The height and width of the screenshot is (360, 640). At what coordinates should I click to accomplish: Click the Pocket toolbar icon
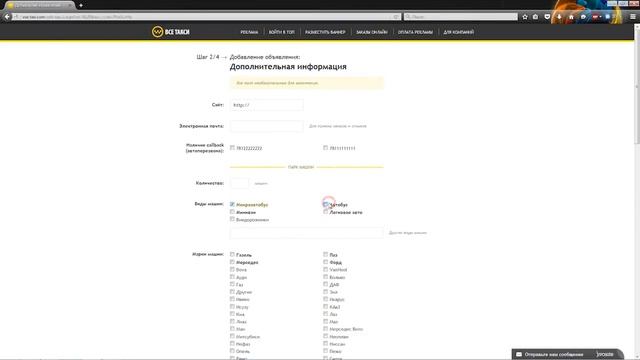tap(547, 17)
